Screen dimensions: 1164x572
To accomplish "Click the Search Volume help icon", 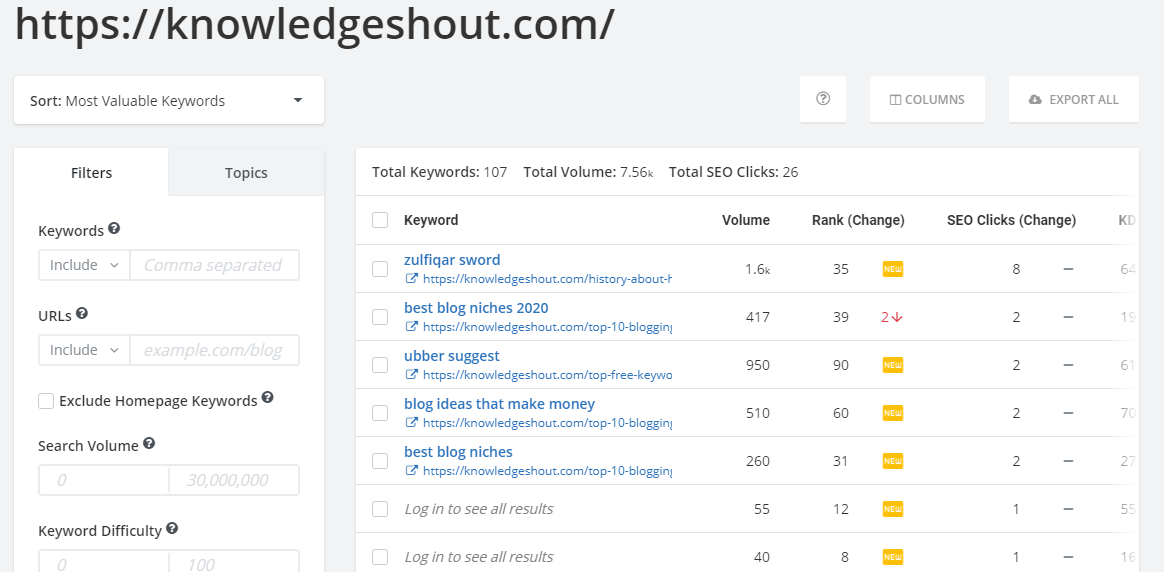I will point(149,443).
